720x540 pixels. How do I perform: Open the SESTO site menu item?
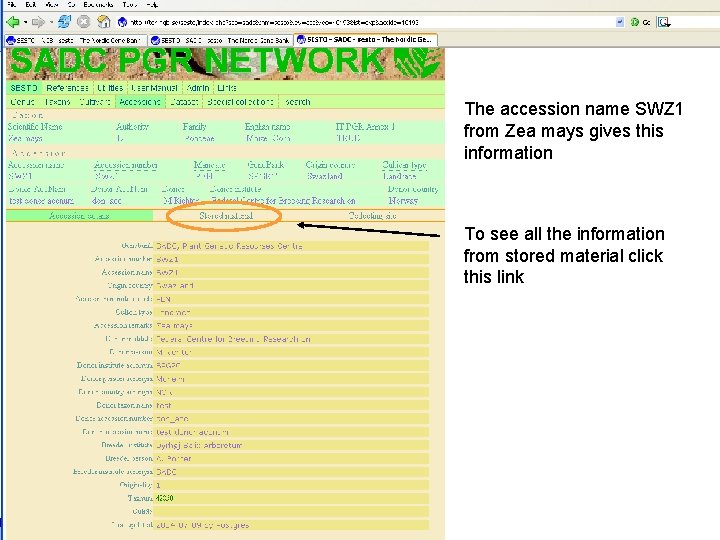coord(24,88)
